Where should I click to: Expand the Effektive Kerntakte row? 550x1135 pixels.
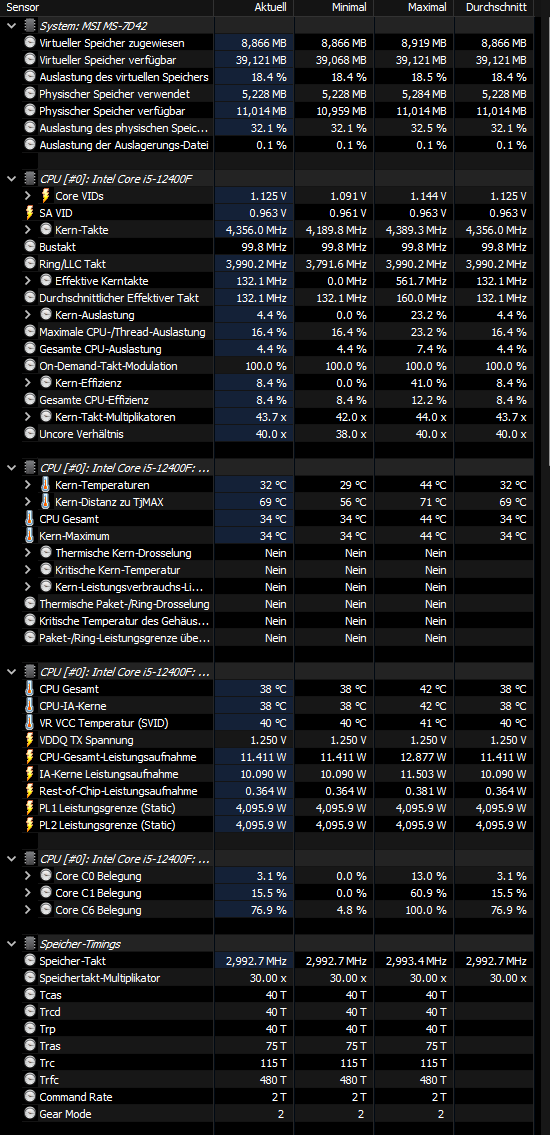click(28, 280)
